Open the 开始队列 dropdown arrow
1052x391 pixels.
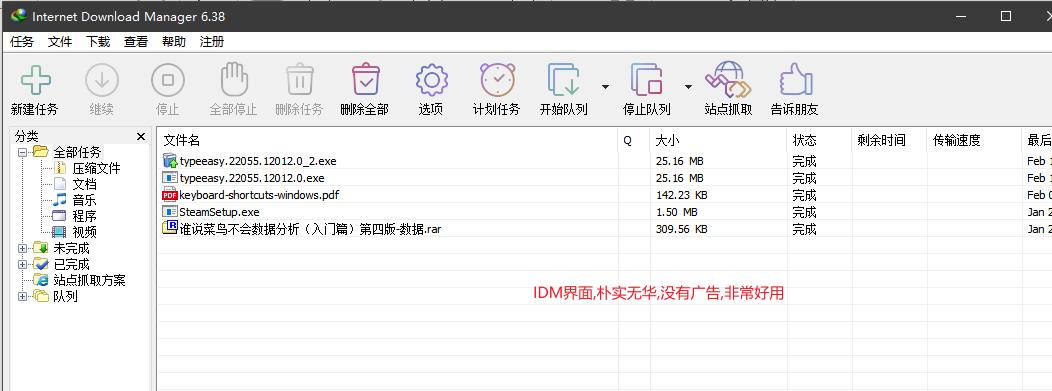tap(605, 87)
